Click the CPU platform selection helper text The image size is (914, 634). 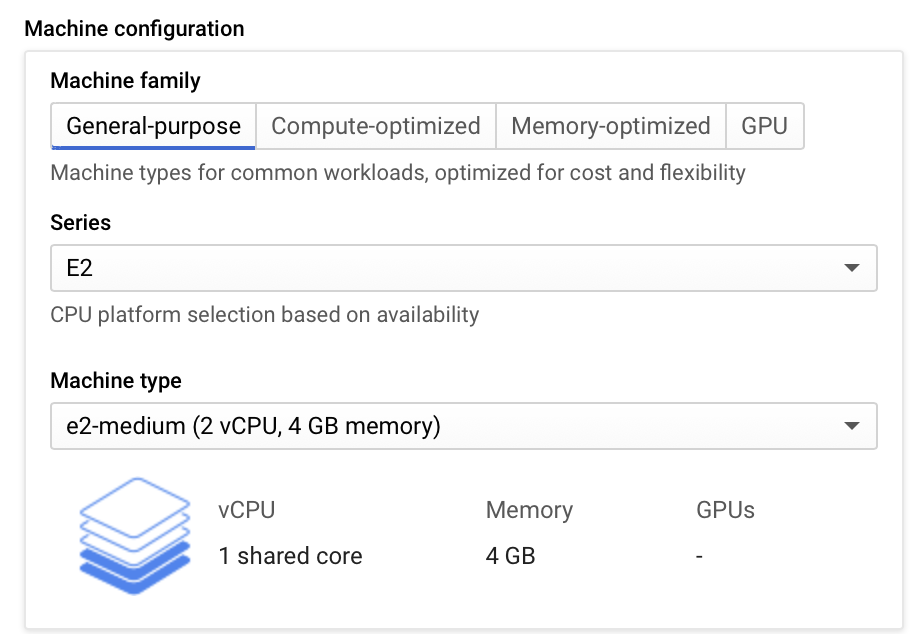coord(264,315)
